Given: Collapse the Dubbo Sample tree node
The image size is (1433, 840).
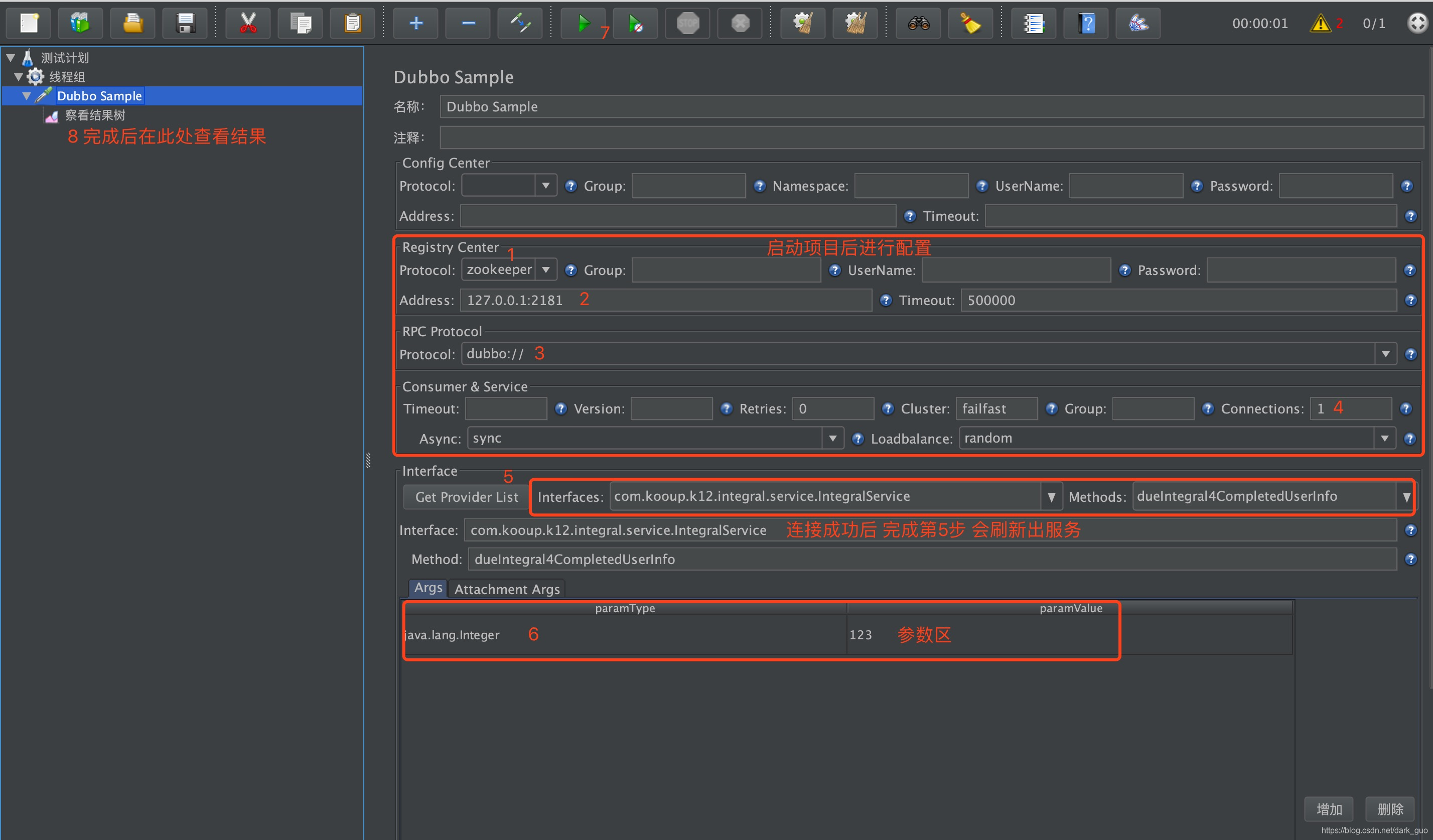Looking at the screenshot, I should [27, 96].
